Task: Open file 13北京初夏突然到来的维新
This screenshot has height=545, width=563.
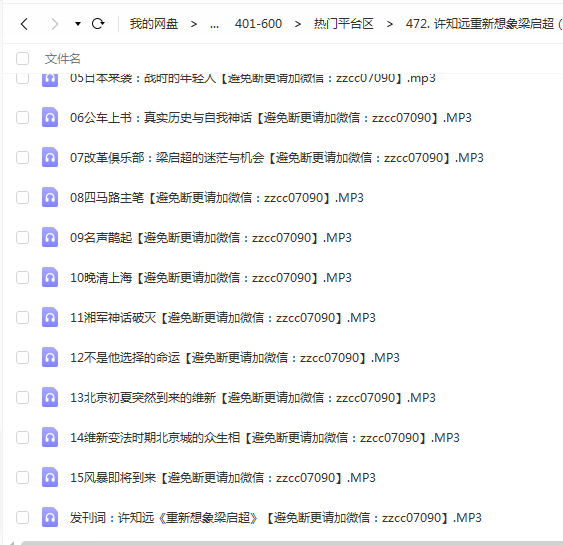Action: (252, 397)
